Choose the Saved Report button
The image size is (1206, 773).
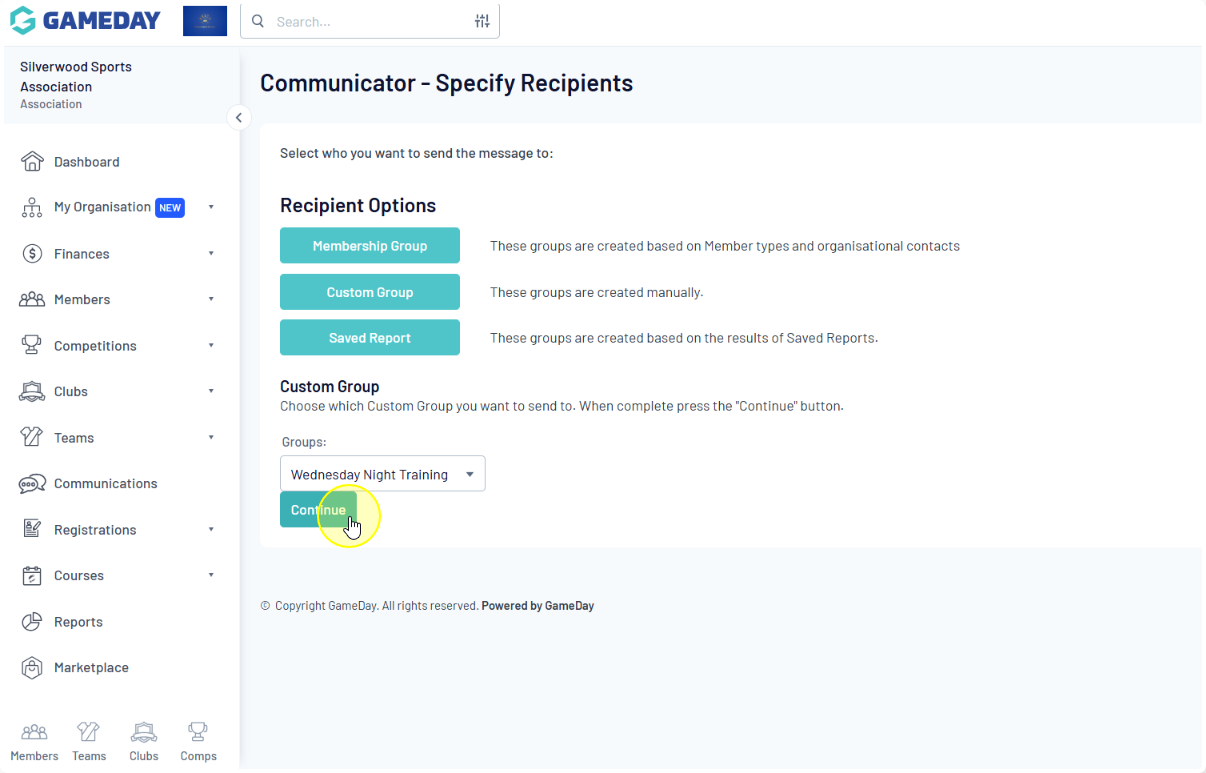[370, 338]
